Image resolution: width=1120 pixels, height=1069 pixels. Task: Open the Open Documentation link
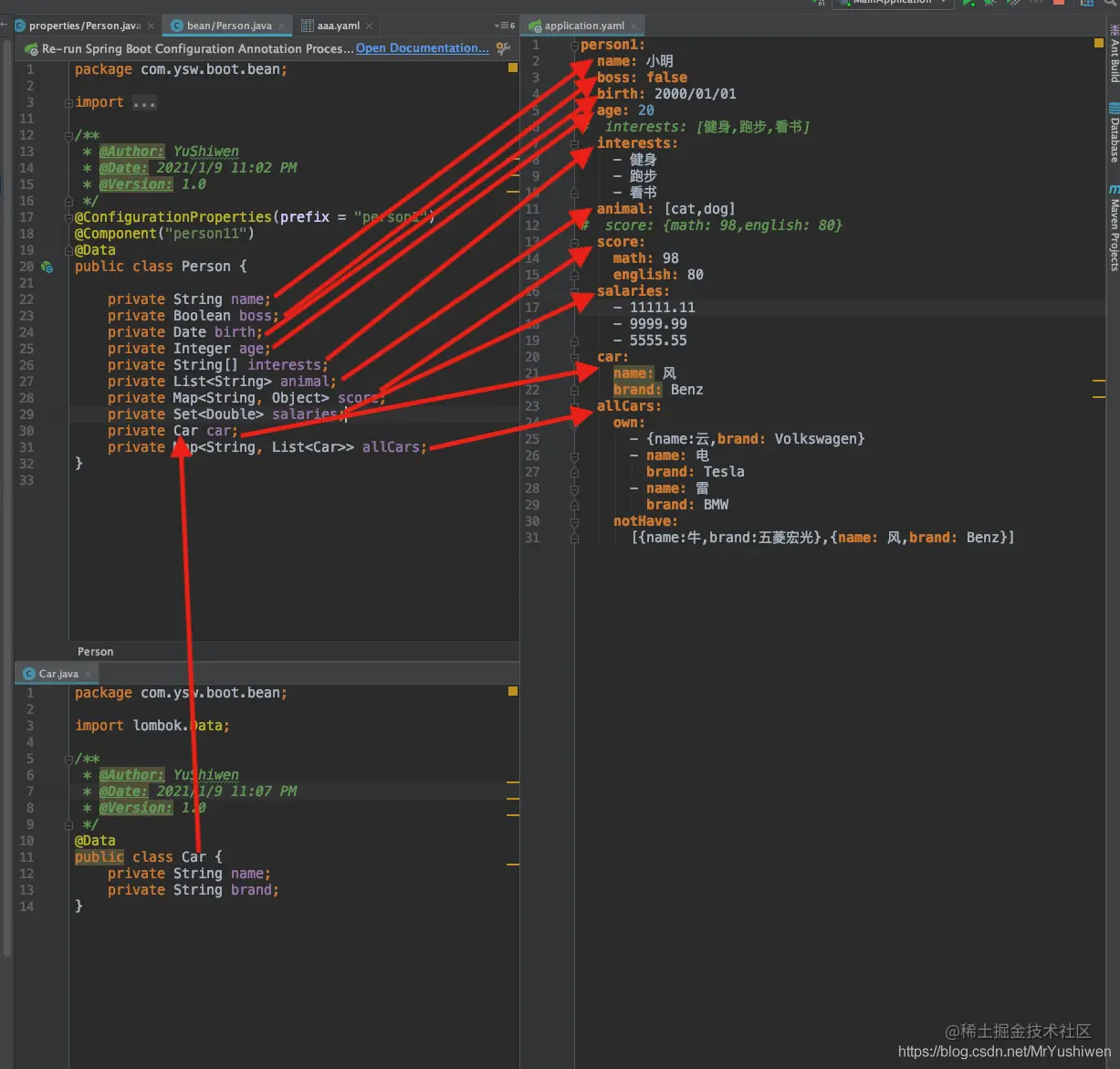[x=422, y=48]
